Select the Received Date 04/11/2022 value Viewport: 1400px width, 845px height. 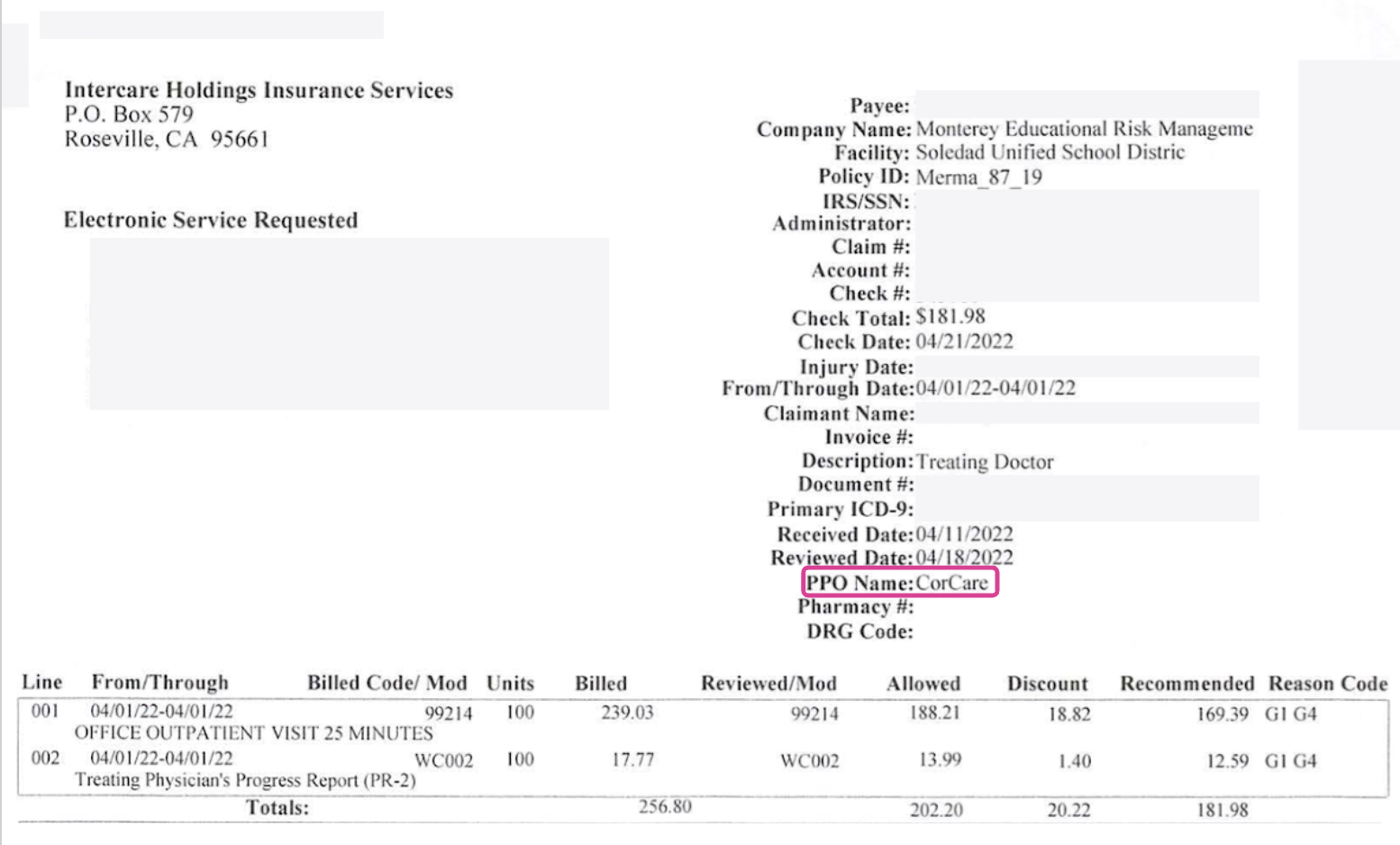[964, 533]
